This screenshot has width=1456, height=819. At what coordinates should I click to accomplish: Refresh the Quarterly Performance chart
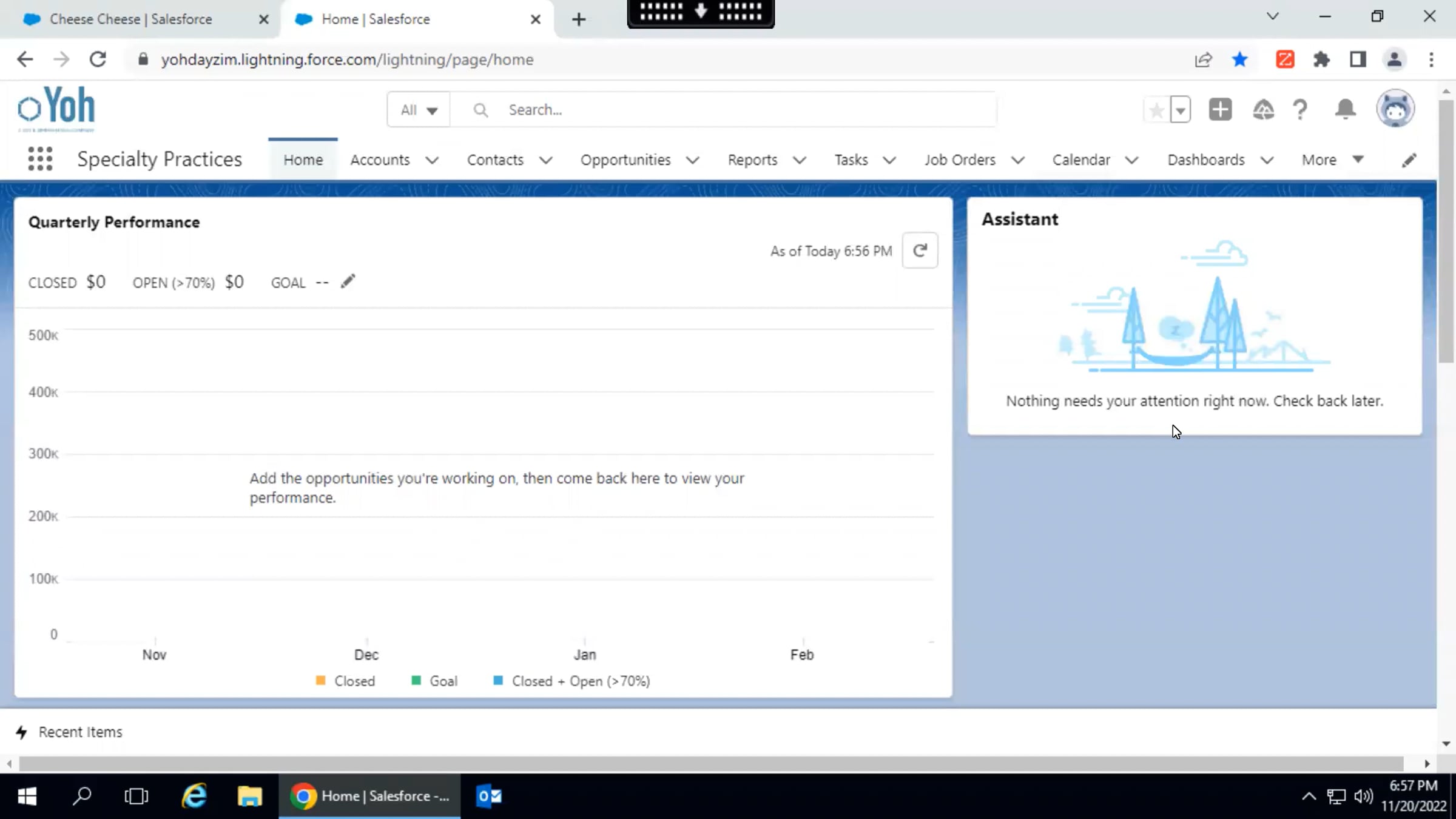pyautogui.click(x=920, y=251)
